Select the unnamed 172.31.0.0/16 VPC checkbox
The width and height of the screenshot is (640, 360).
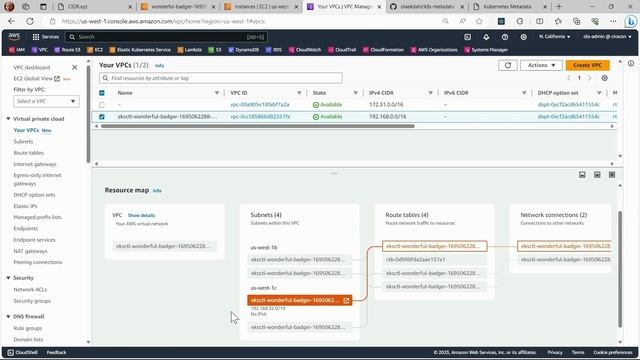[102, 105]
